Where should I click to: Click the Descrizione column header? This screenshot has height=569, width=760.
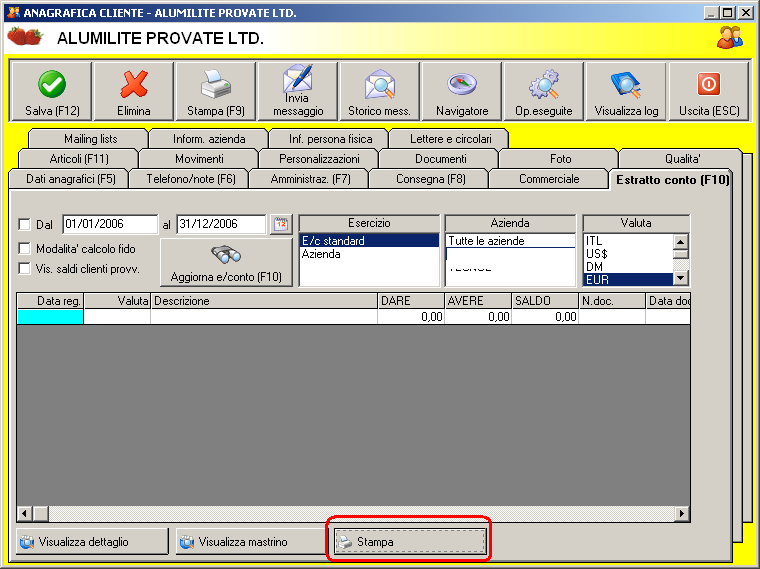coord(264,301)
